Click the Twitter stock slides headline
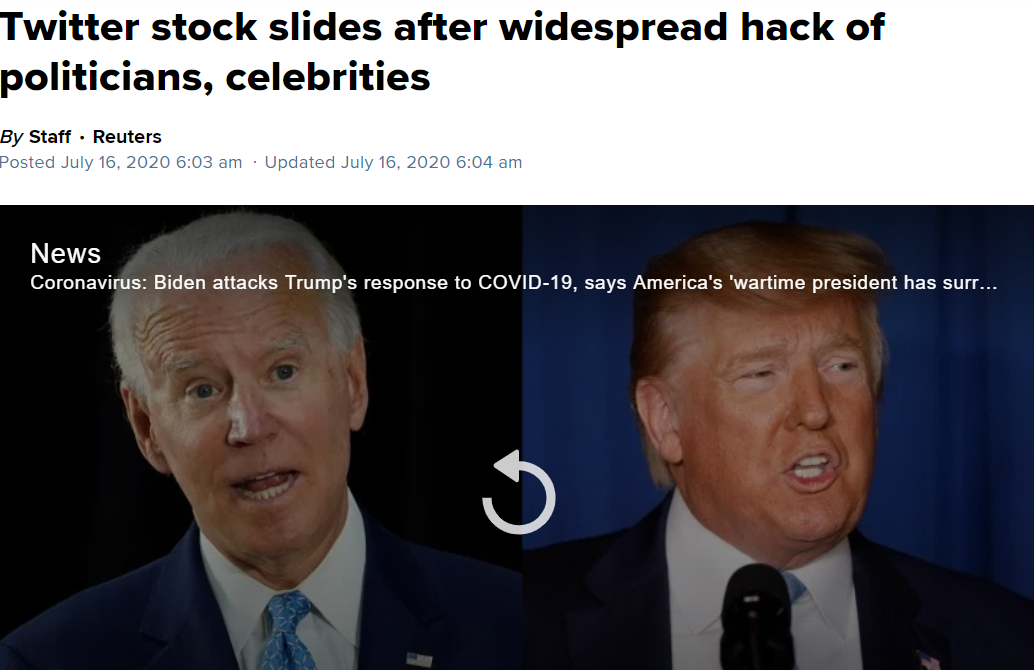 [442, 51]
